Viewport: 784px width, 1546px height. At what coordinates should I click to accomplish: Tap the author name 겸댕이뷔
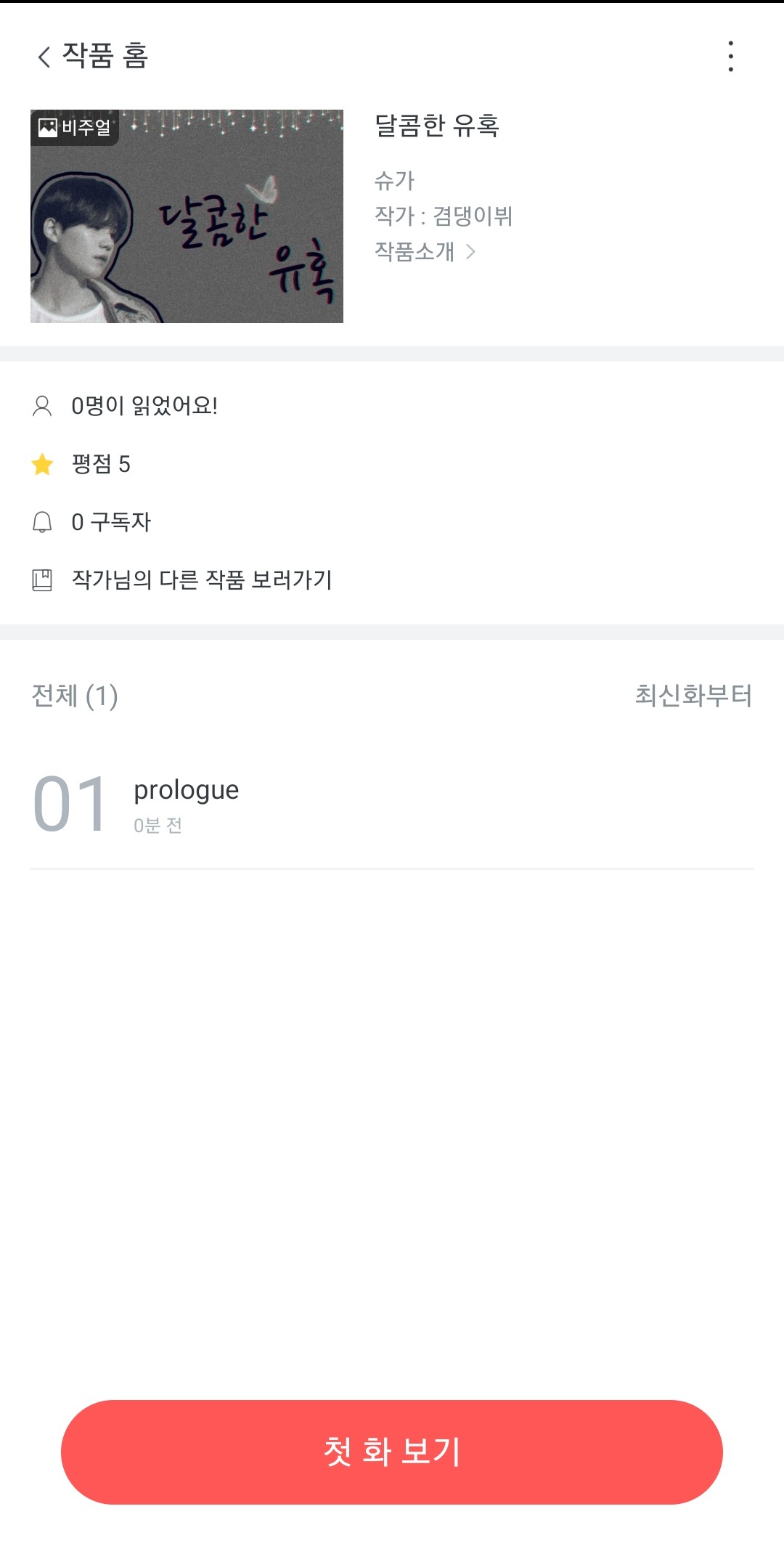pyautogui.click(x=473, y=216)
